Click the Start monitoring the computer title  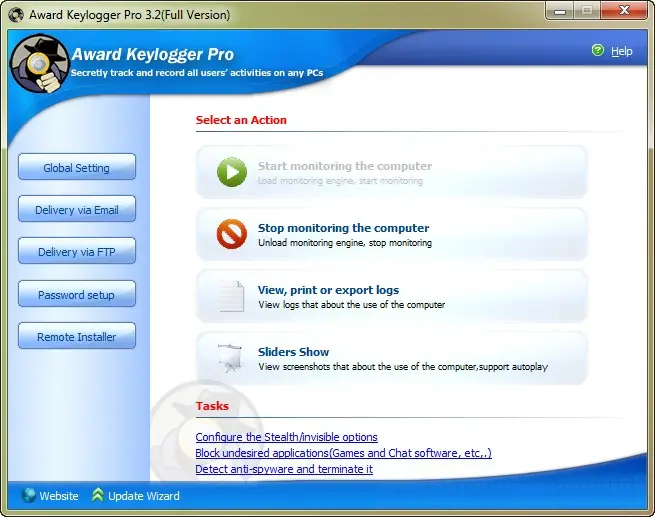345,166
